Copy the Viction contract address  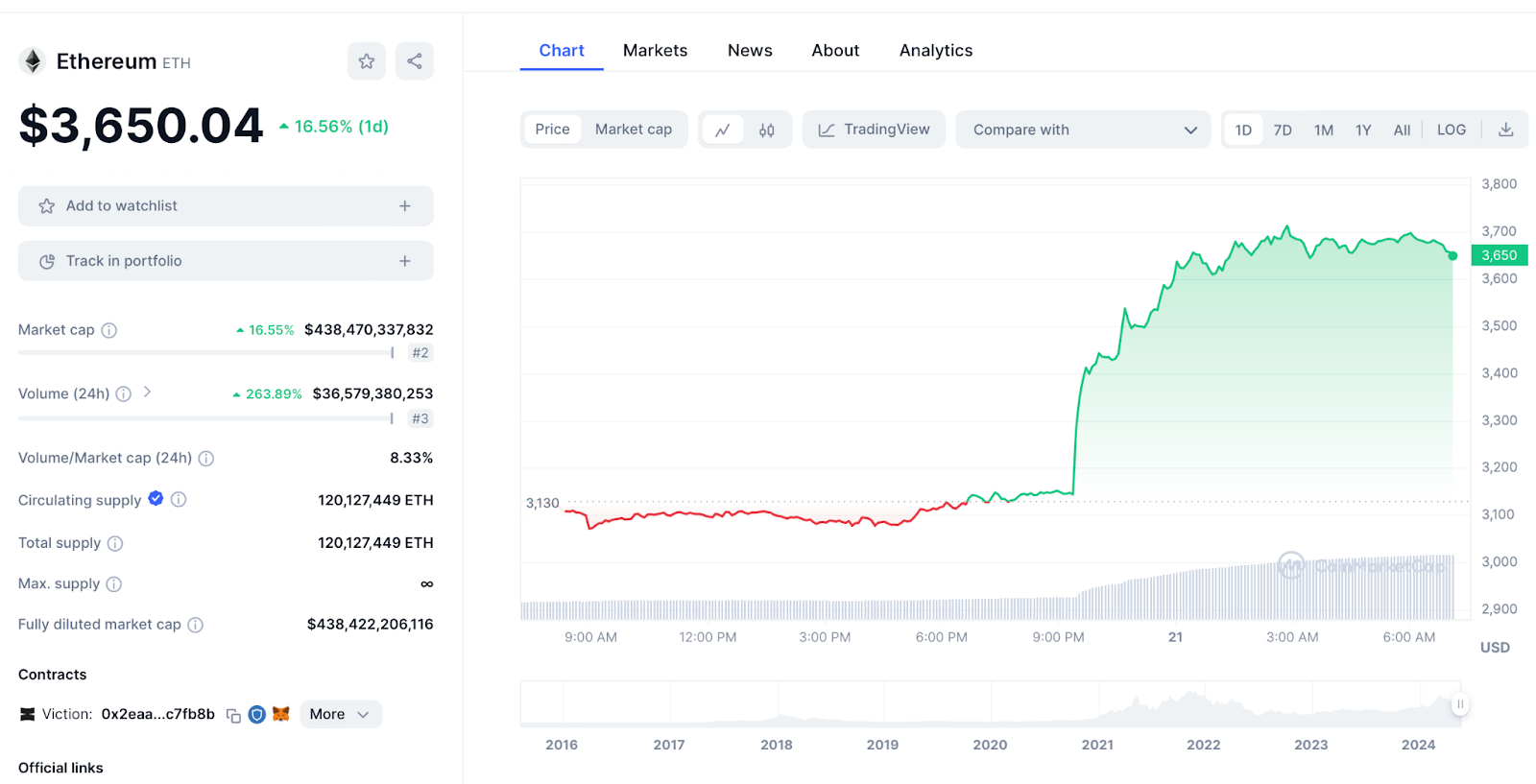pyautogui.click(x=233, y=715)
